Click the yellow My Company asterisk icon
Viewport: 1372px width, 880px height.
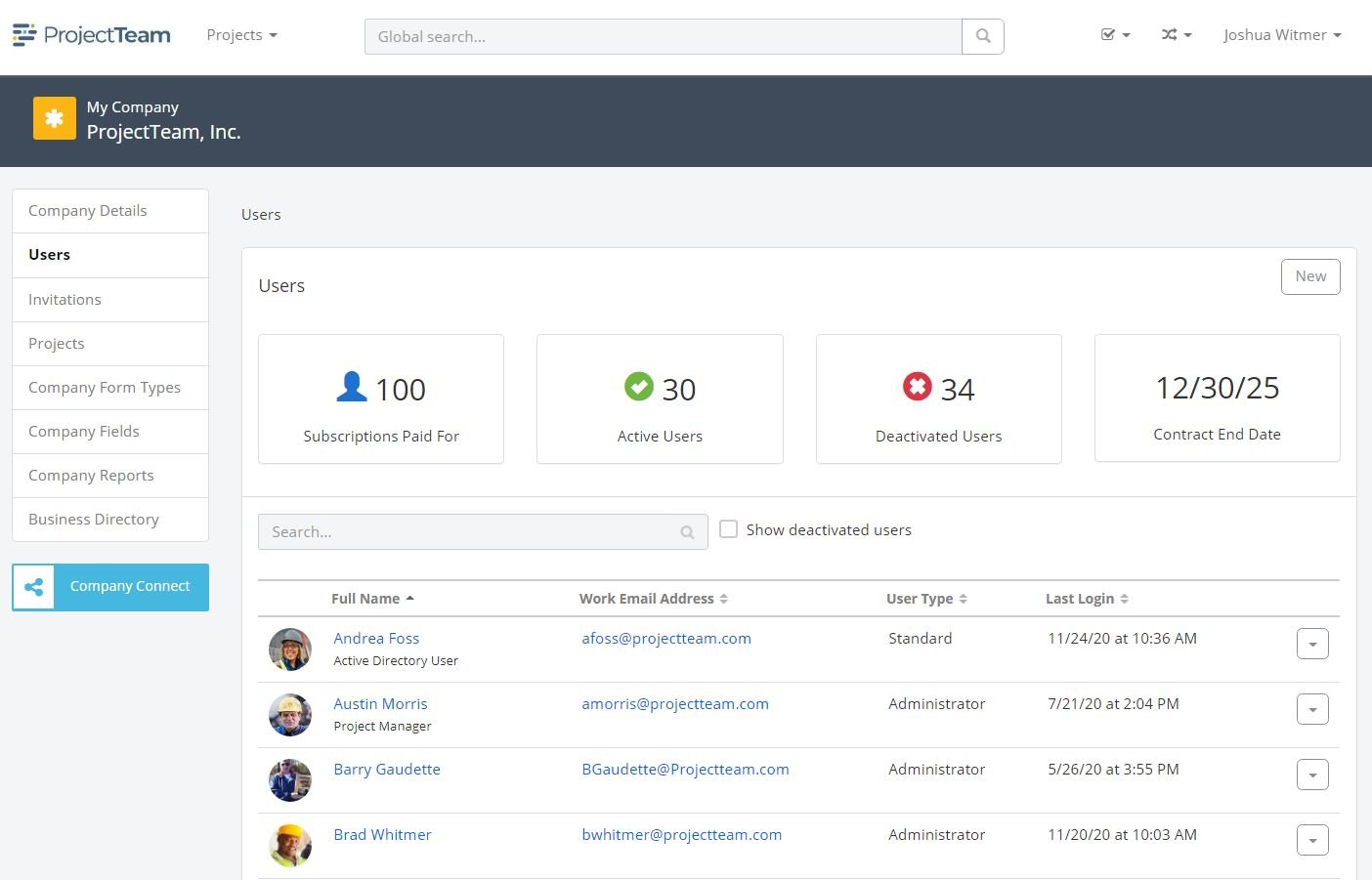click(x=55, y=118)
